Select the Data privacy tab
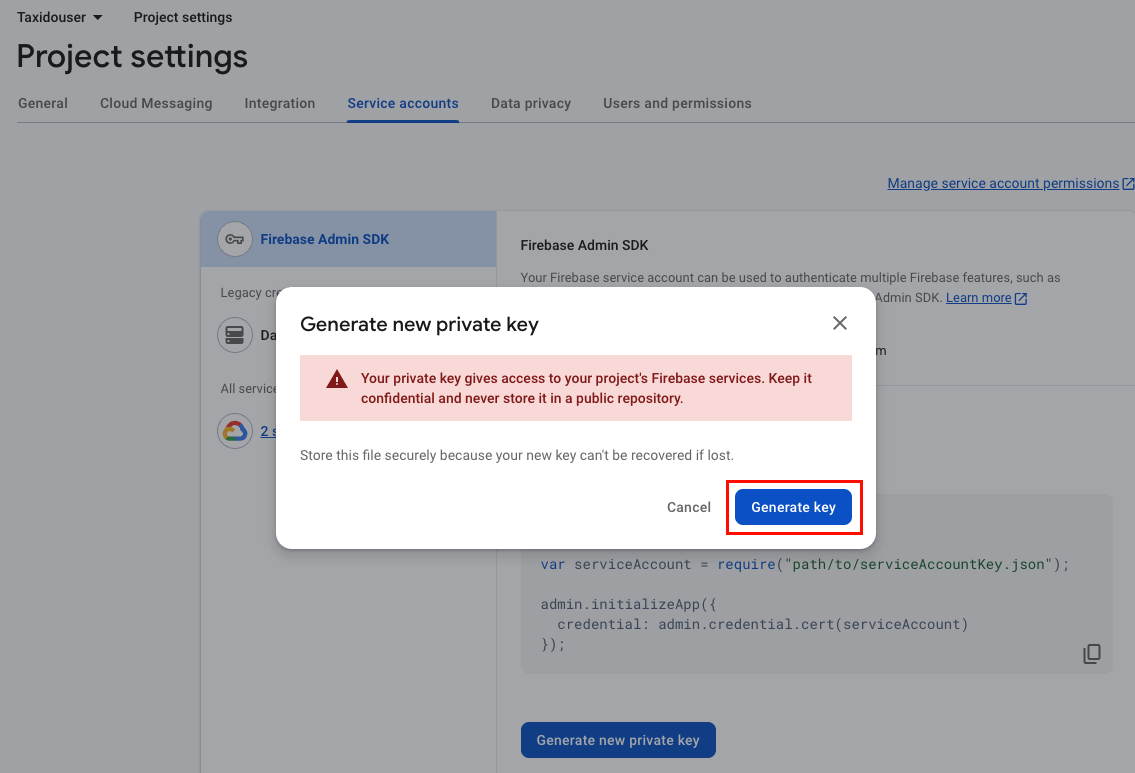The image size is (1135, 773). [x=531, y=103]
